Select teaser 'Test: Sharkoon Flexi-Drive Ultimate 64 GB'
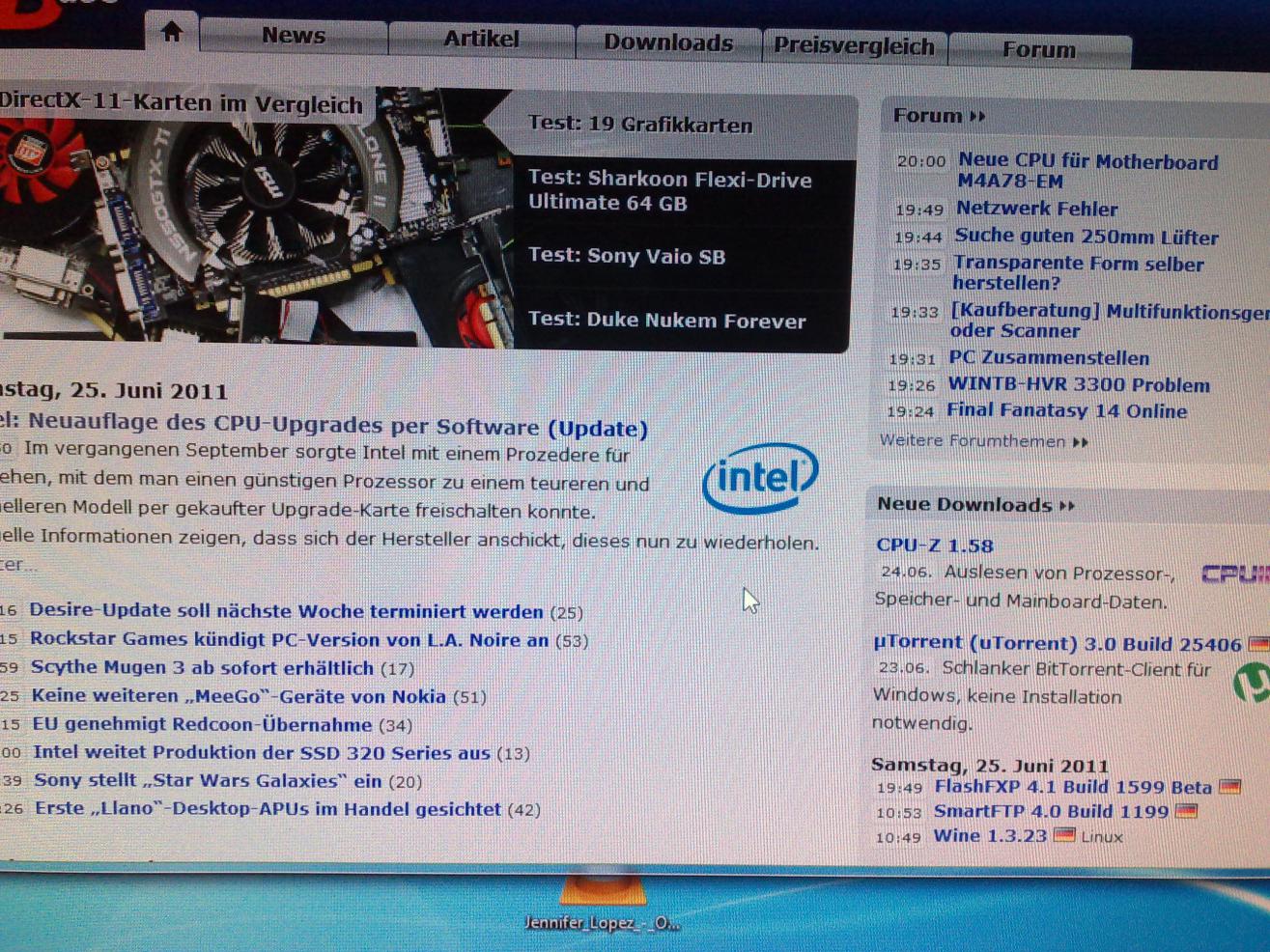Viewport: 1270px width, 952px height. pyautogui.click(x=670, y=191)
